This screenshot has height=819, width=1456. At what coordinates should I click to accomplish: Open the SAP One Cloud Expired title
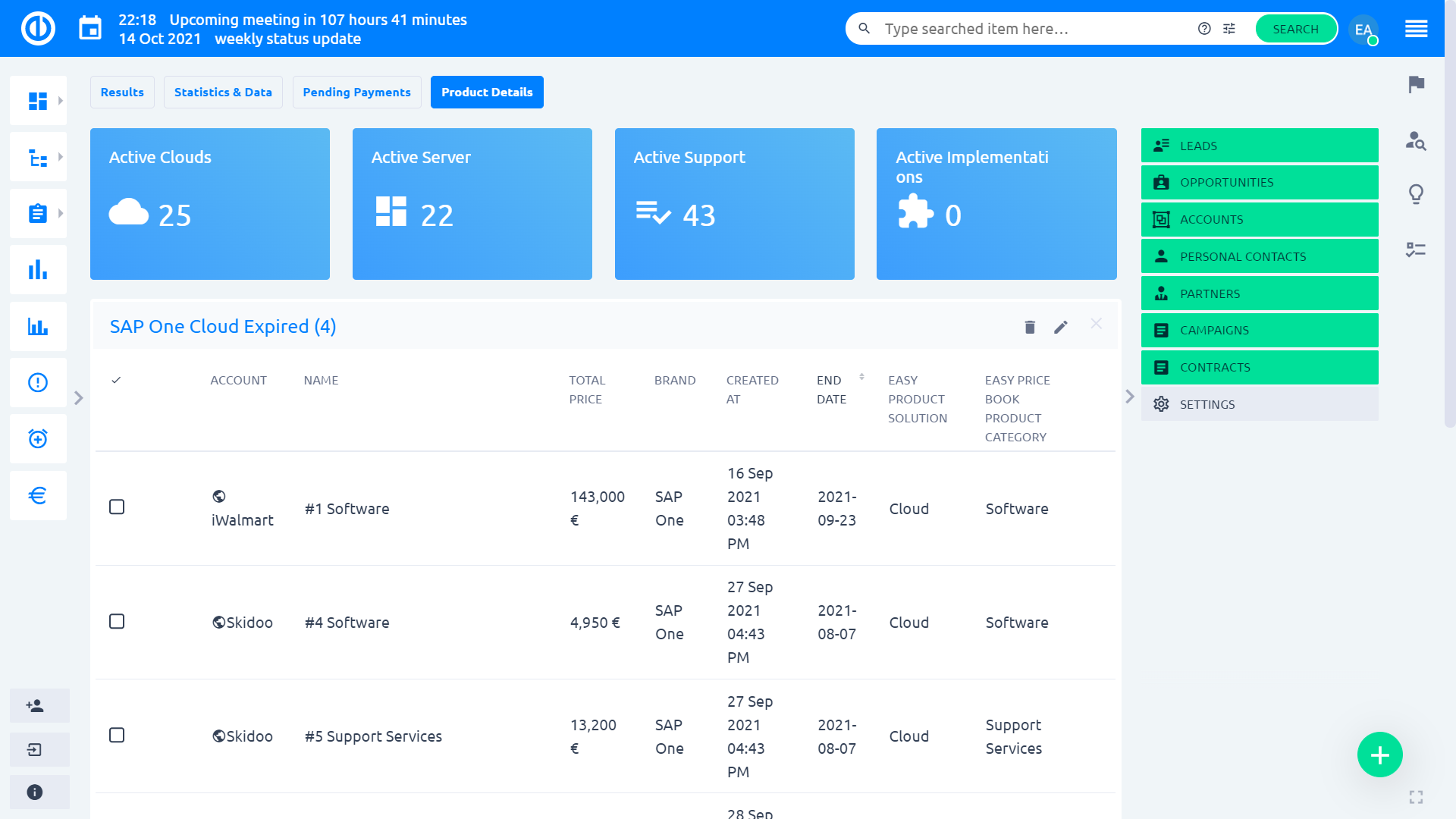point(223,327)
